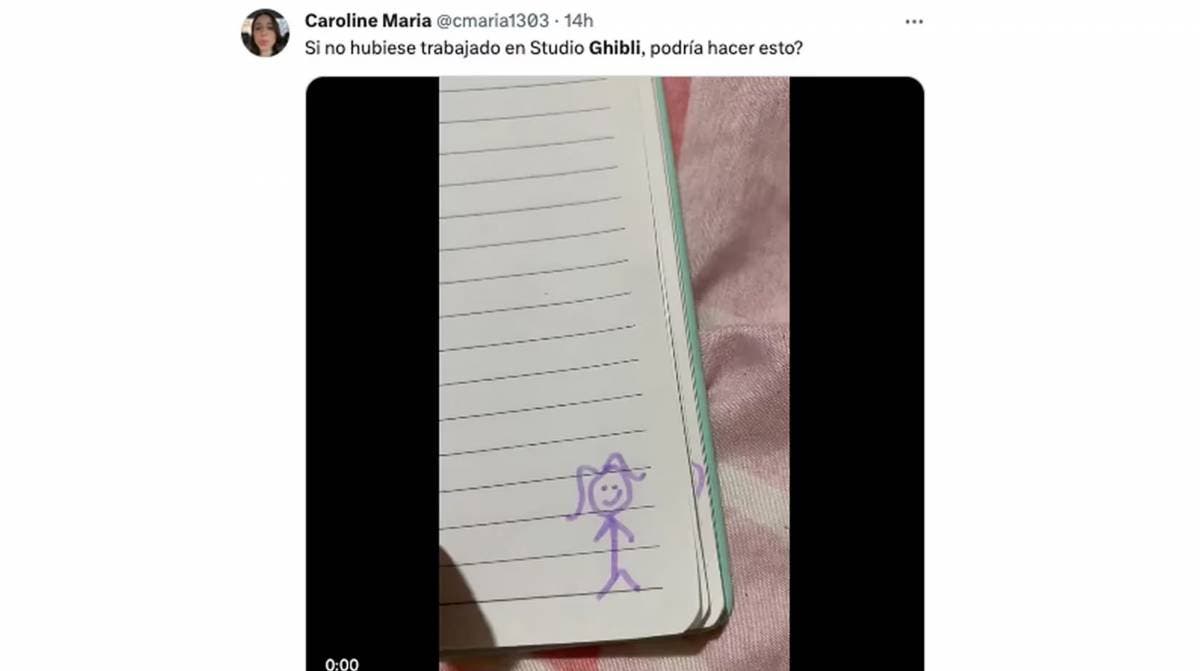Open the tweet via 14h timestamp
The height and width of the screenshot is (671, 1200).
[x=578, y=20]
